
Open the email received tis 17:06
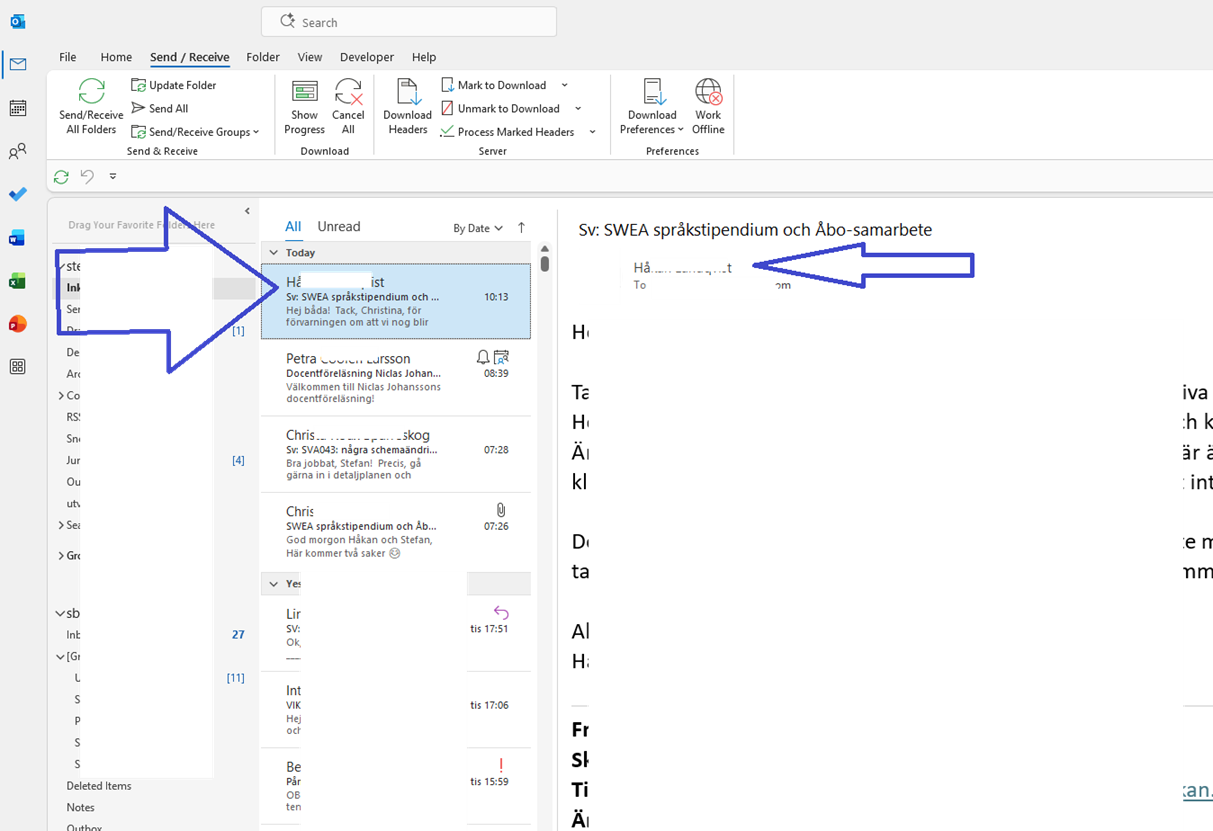(x=396, y=709)
